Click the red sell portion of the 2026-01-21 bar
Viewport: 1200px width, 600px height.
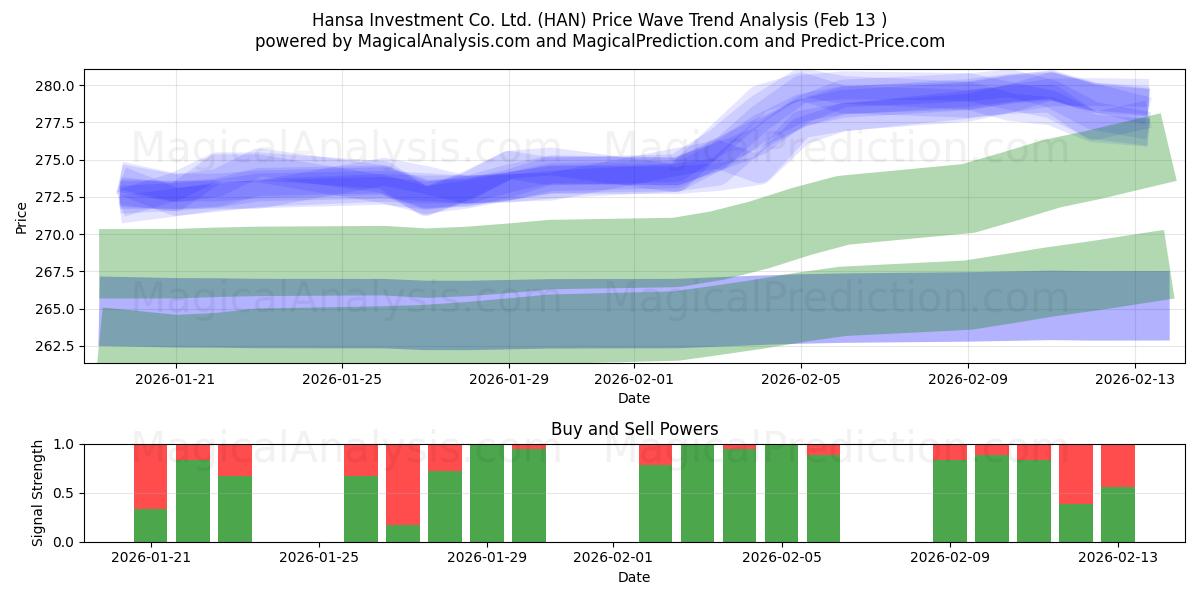151,477
